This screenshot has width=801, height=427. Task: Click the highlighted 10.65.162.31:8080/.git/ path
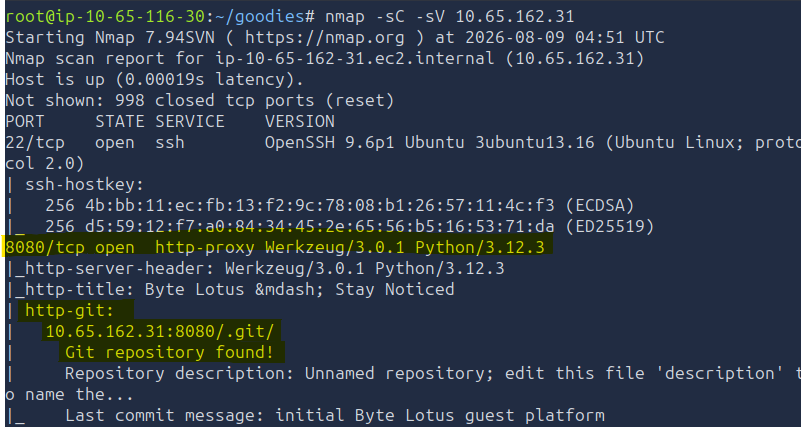pyautogui.click(x=160, y=332)
